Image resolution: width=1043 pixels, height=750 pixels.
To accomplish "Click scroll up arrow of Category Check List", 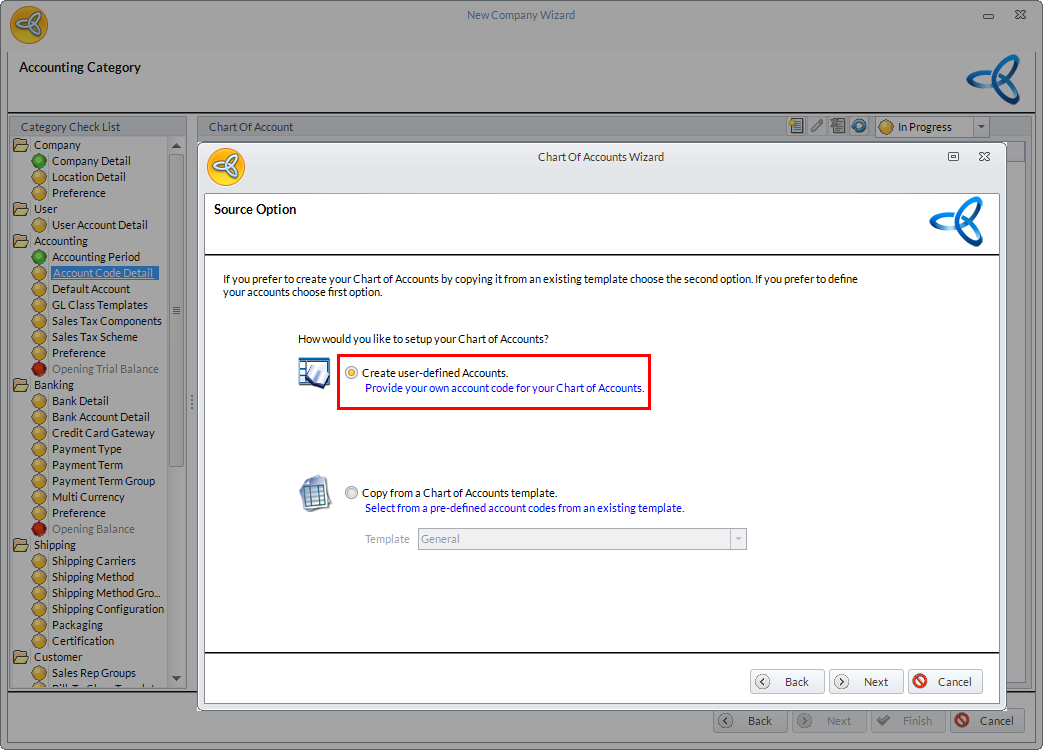I will [176, 146].
